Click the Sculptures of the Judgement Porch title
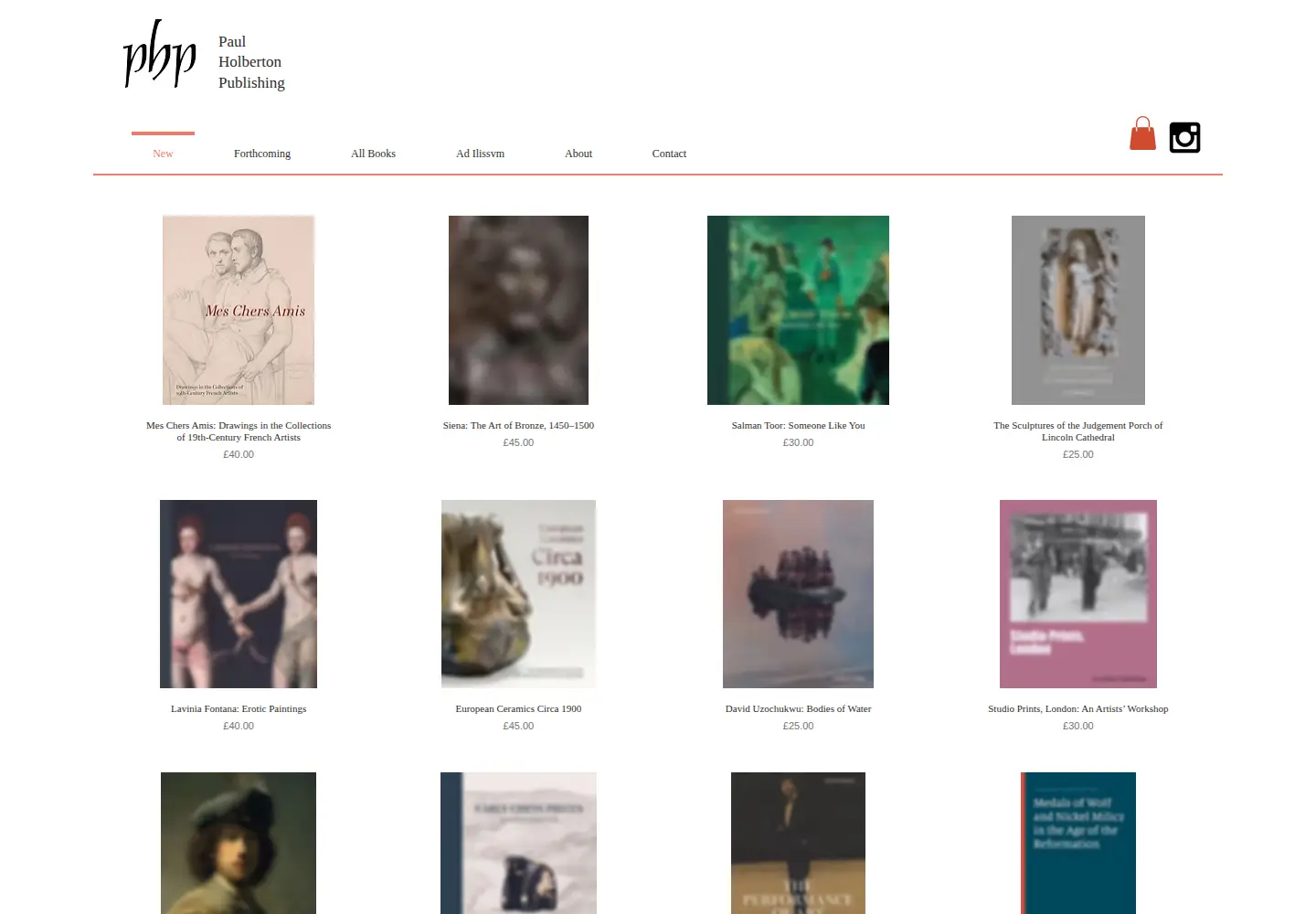The image size is (1316, 914). 1078,431
